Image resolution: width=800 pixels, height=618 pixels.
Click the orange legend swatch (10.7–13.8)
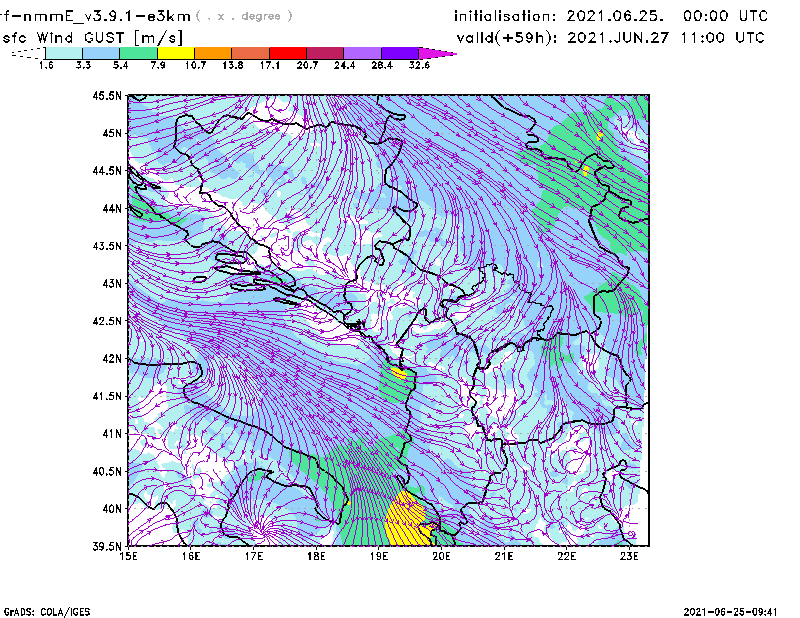click(213, 53)
